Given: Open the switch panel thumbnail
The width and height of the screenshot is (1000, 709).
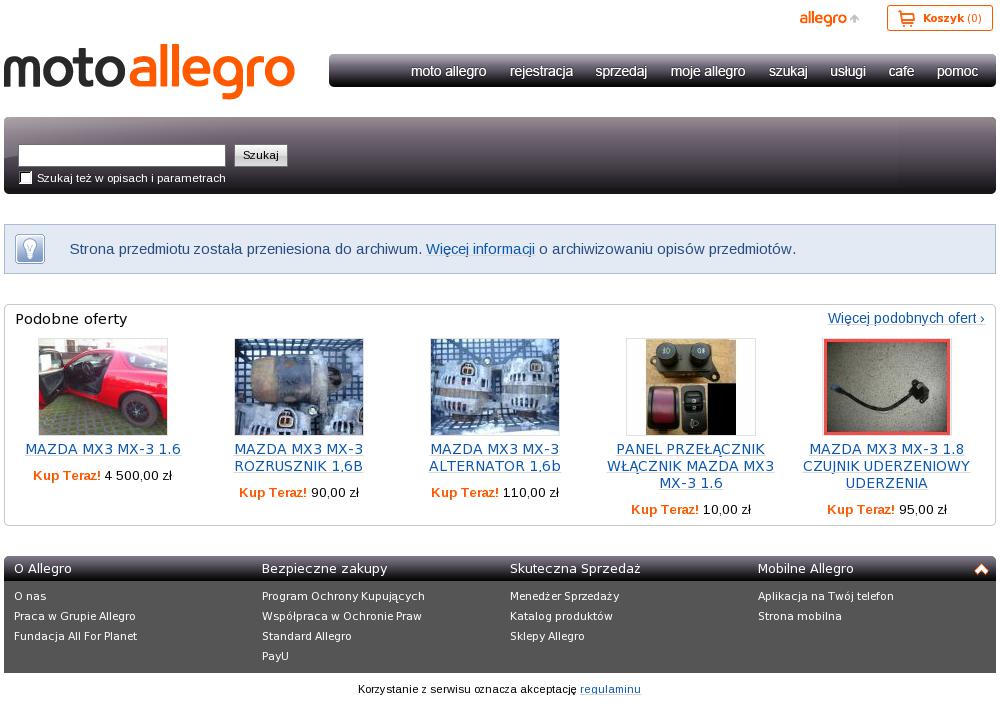Looking at the screenshot, I should coord(691,387).
